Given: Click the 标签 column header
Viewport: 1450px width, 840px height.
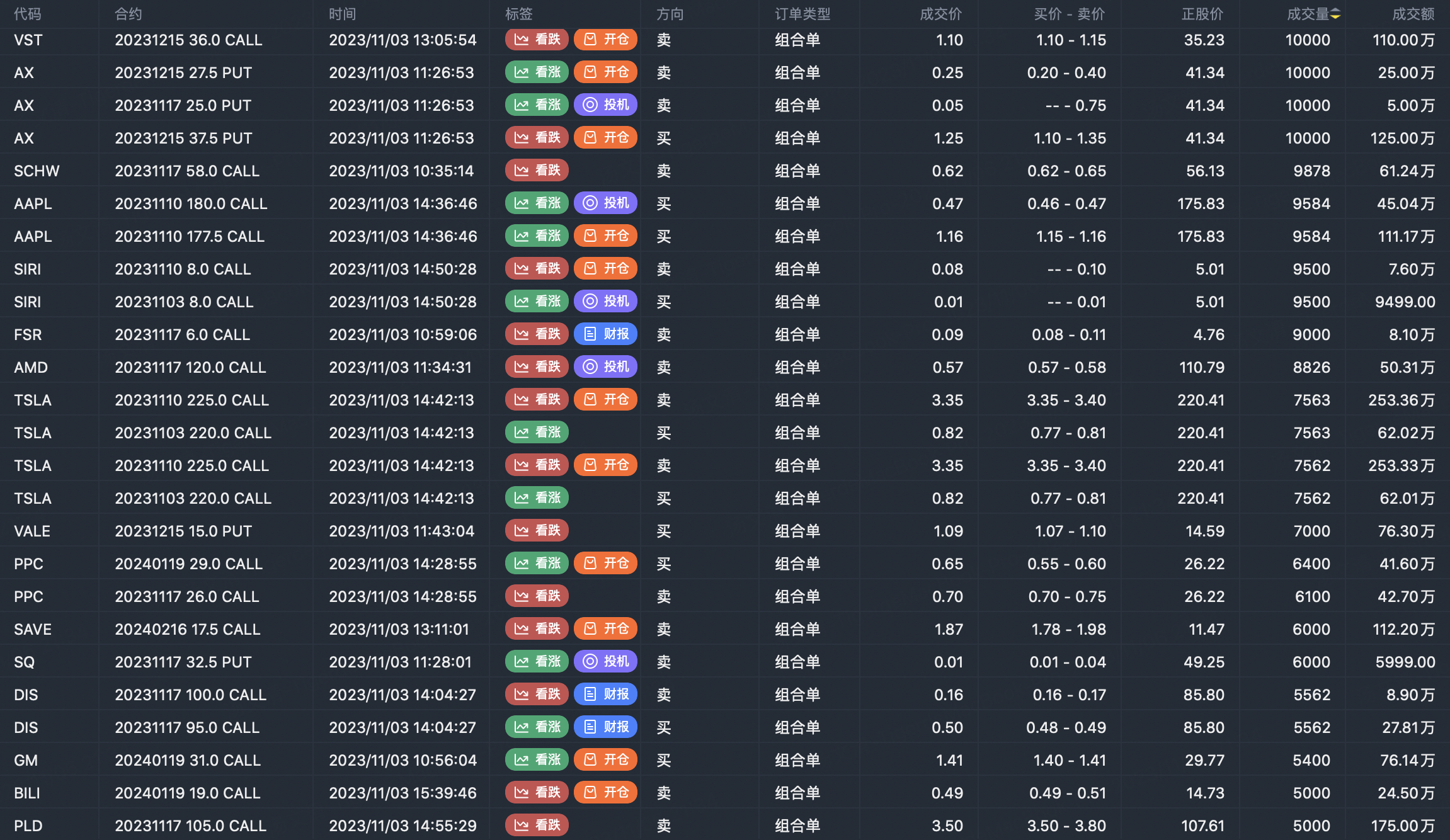Looking at the screenshot, I should pos(519,14).
